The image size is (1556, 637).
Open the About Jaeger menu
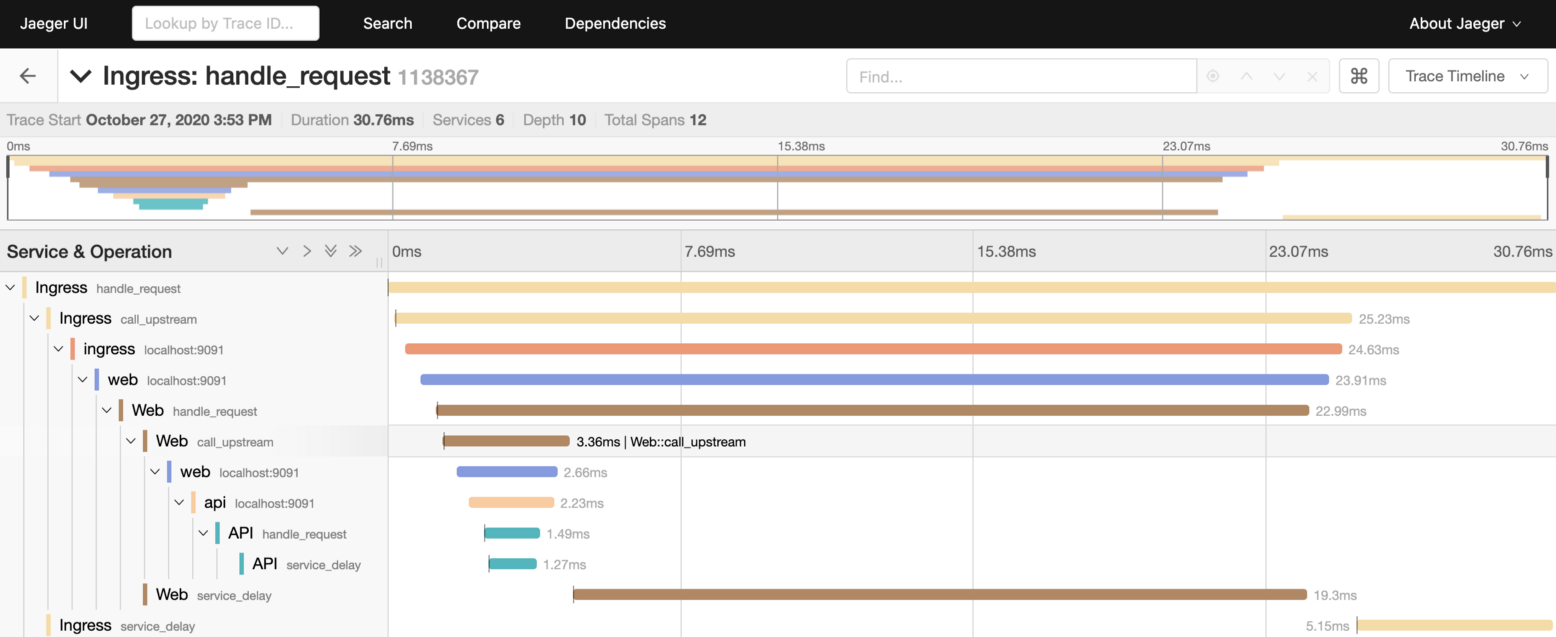[1464, 23]
